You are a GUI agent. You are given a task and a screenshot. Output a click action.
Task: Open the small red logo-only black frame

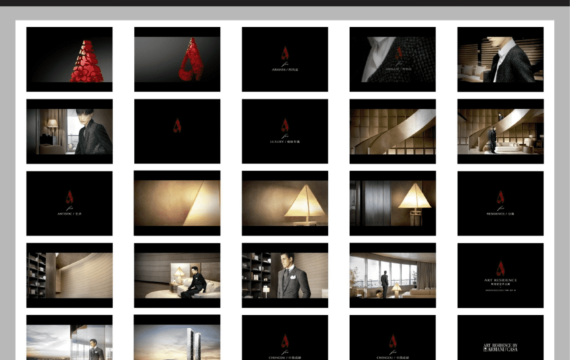coord(177,131)
